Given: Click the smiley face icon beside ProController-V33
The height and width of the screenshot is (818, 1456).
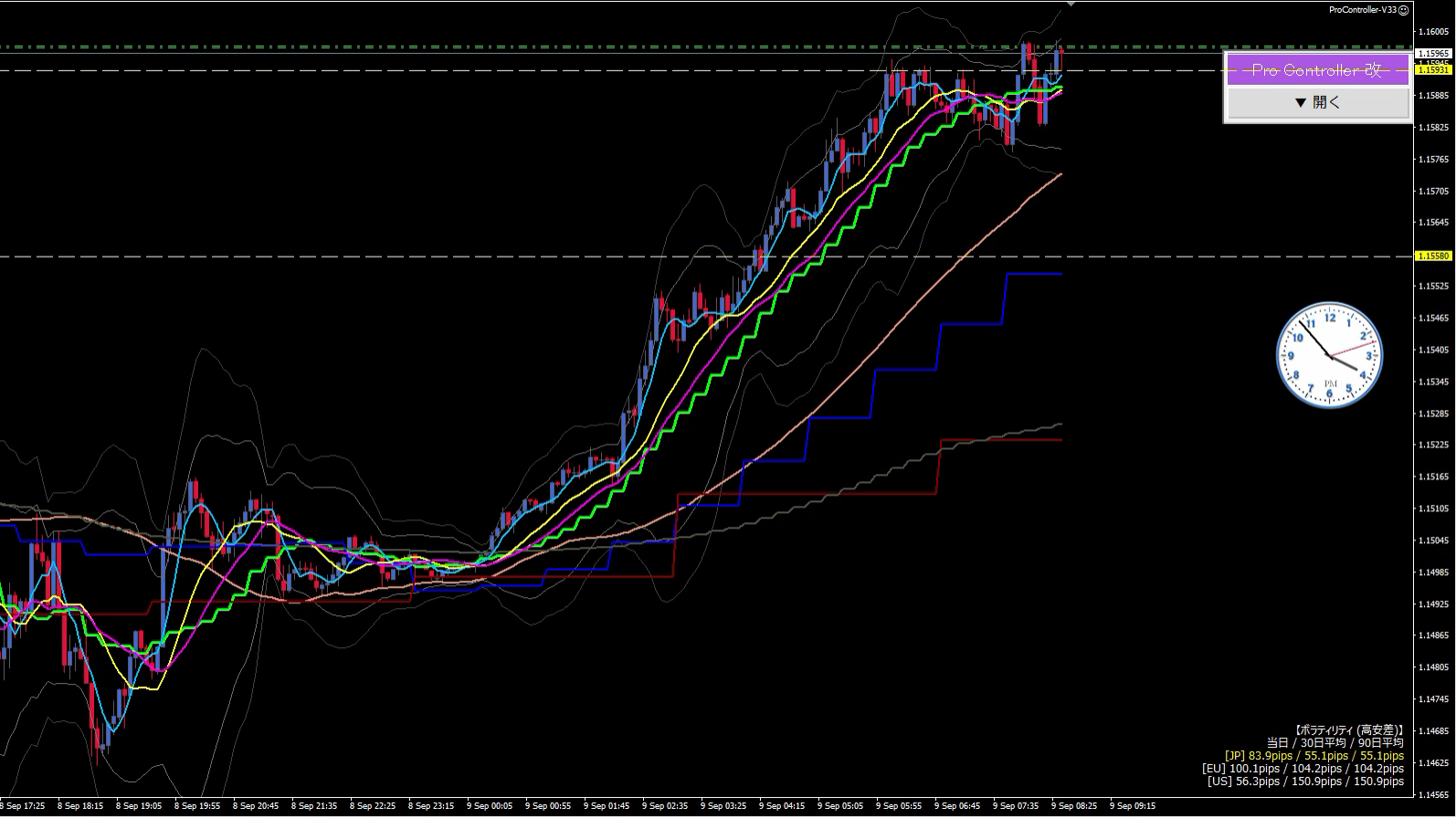Looking at the screenshot, I should [1404, 10].
